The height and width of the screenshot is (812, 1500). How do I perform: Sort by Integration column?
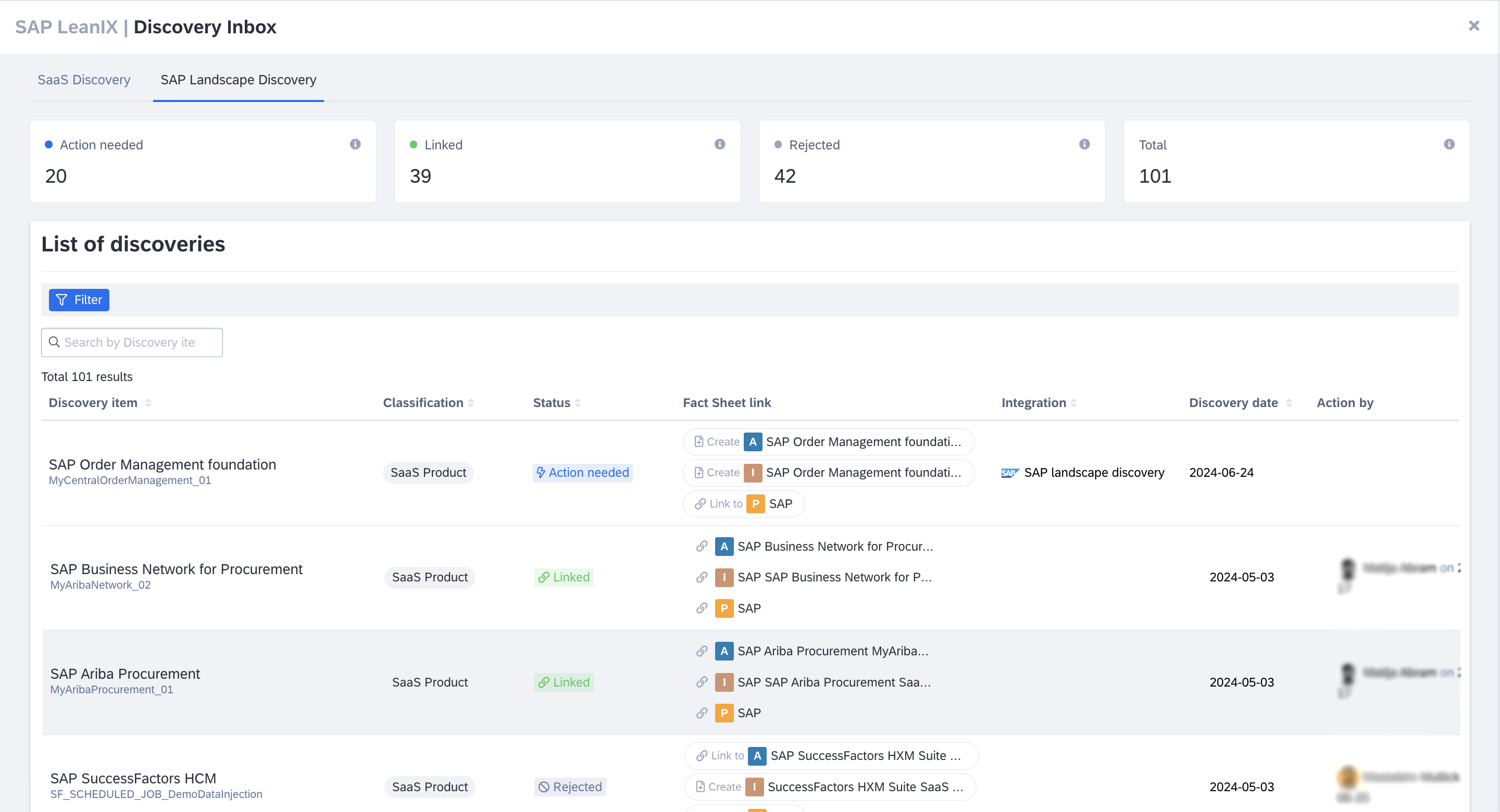pyautogui.click(x=1074, y=403)
